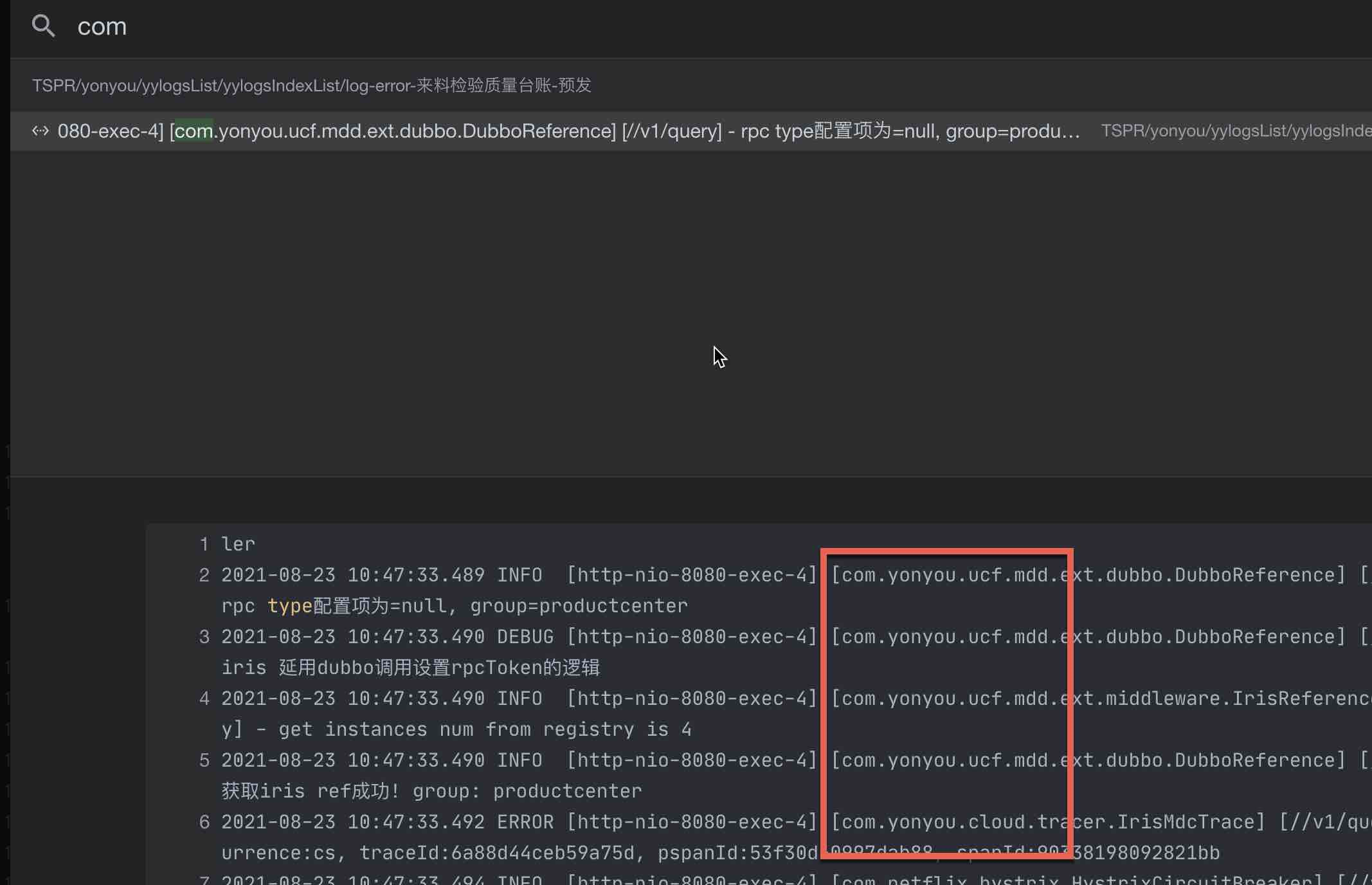
Task: Click the ERROR level text on line 6
Action: point(525,822)
